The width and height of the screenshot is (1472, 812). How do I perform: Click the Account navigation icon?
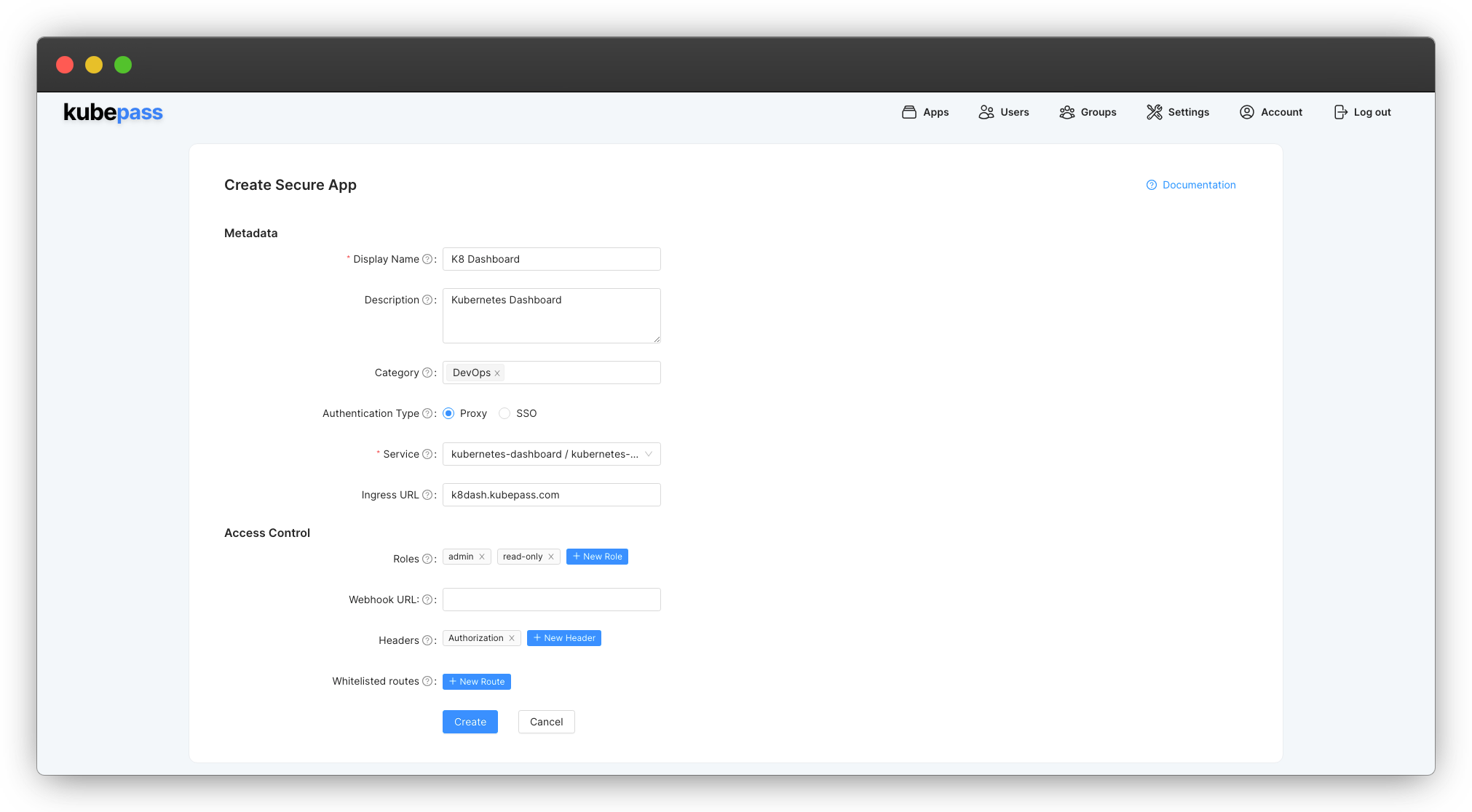point(1246,111)
